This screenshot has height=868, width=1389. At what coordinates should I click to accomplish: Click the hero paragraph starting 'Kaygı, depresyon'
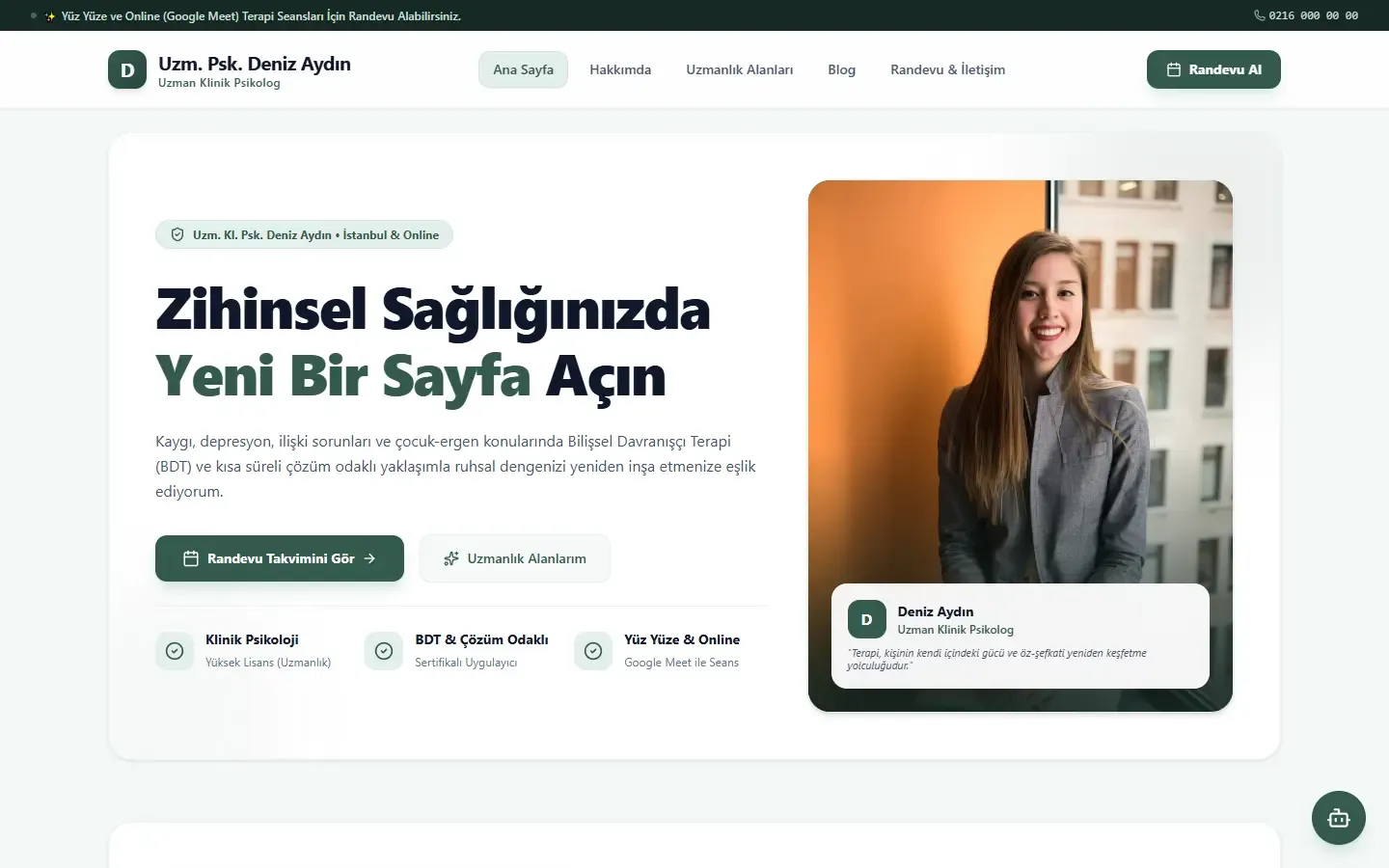point(455,466)
